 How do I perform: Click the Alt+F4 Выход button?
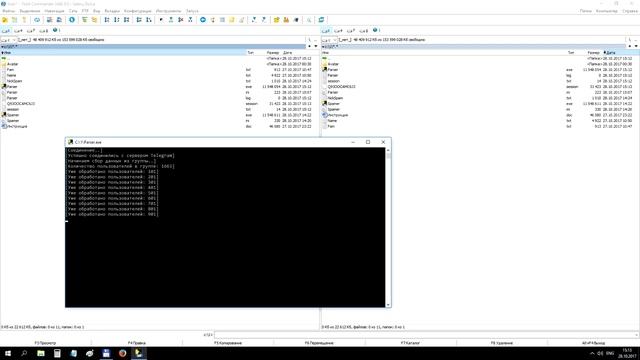point(593,343)
